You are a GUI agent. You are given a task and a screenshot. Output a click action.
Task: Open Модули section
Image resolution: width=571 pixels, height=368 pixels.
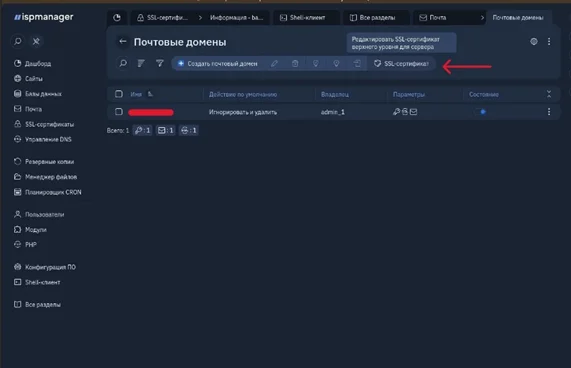30,230
